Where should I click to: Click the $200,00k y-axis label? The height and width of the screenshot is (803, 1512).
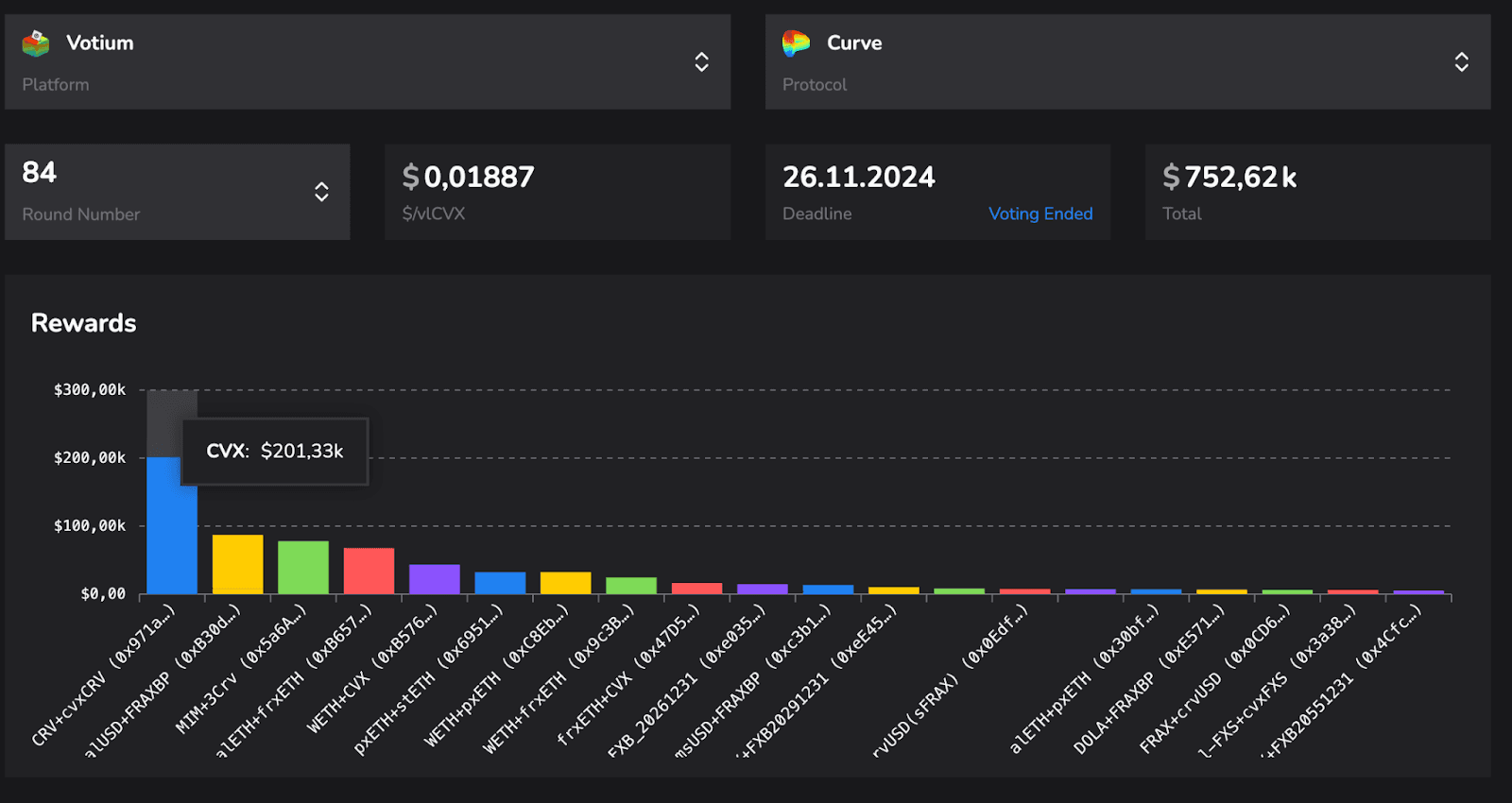pyautogui.click(x=90, y=457)
